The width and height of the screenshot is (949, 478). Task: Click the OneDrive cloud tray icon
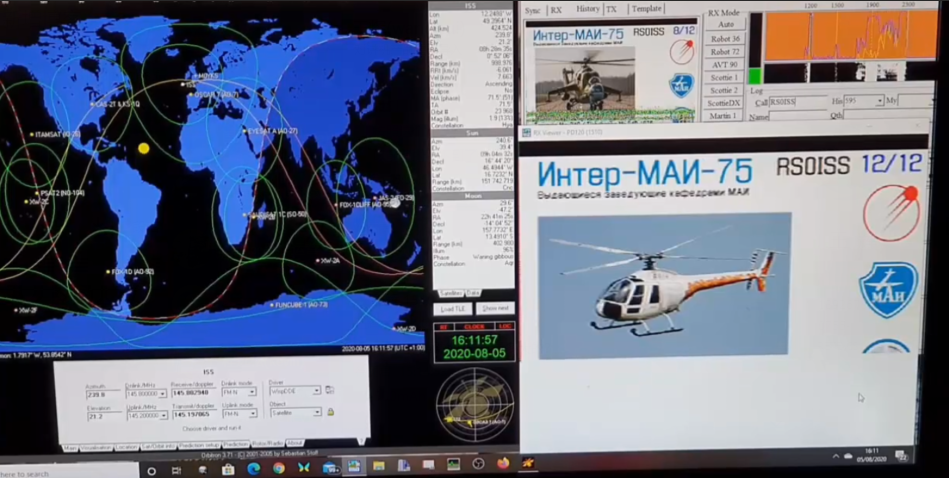[849, 455]
